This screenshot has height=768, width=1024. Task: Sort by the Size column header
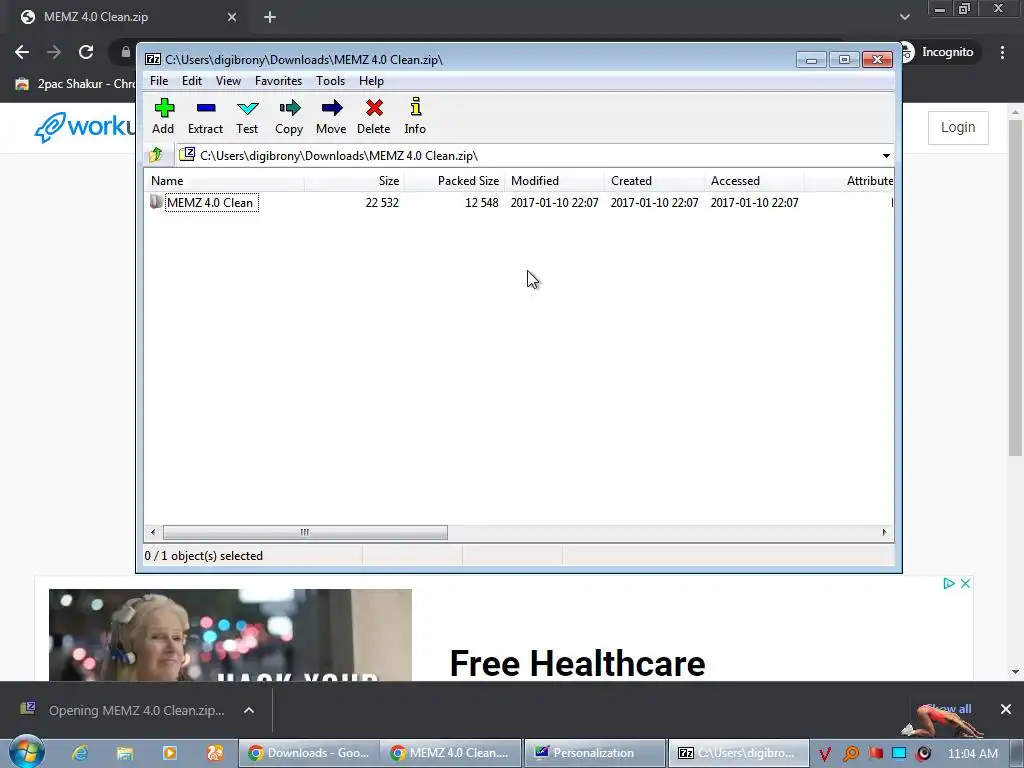tap(354, 181)
